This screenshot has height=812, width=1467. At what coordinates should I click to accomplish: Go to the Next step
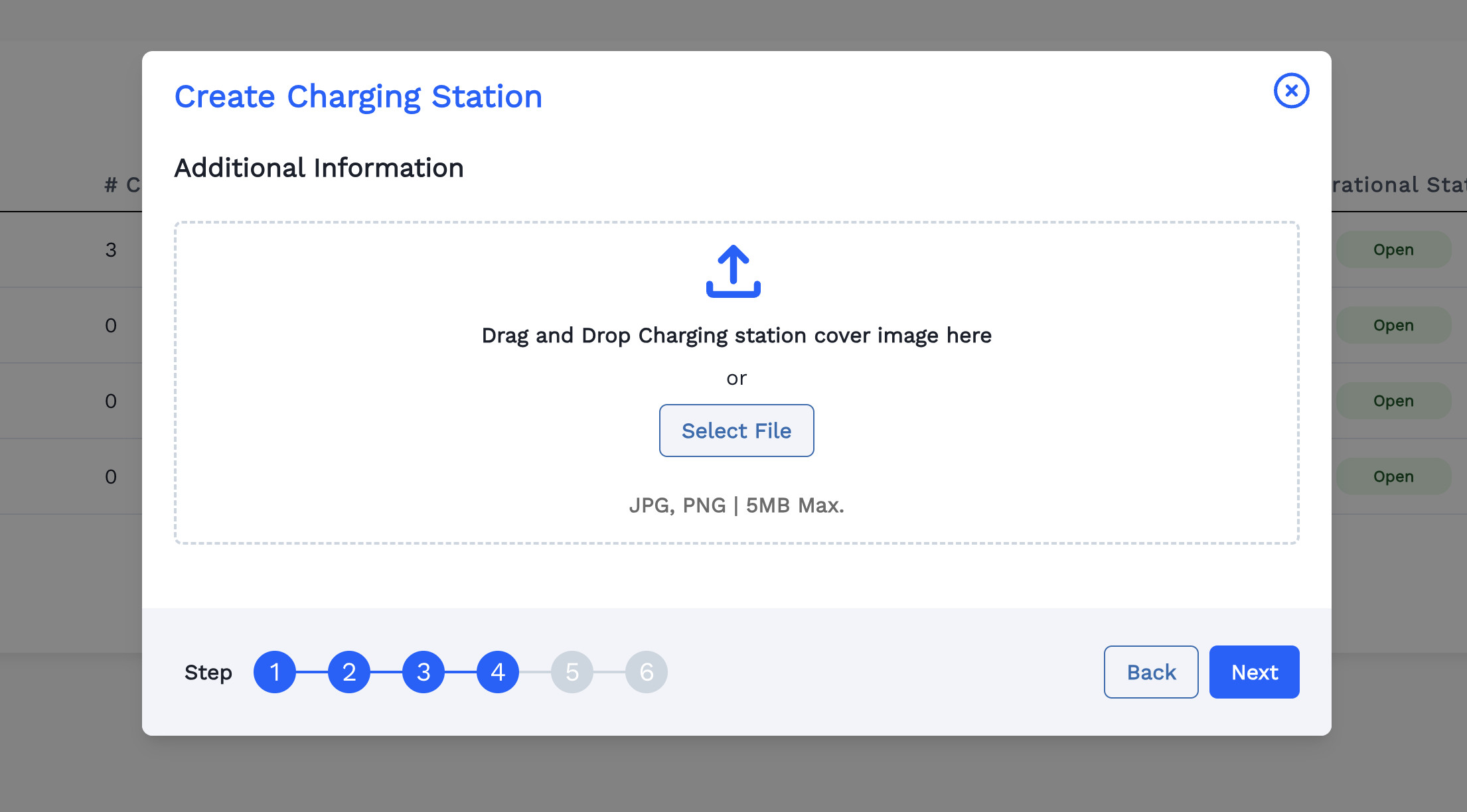click(x=1254, y=672)
